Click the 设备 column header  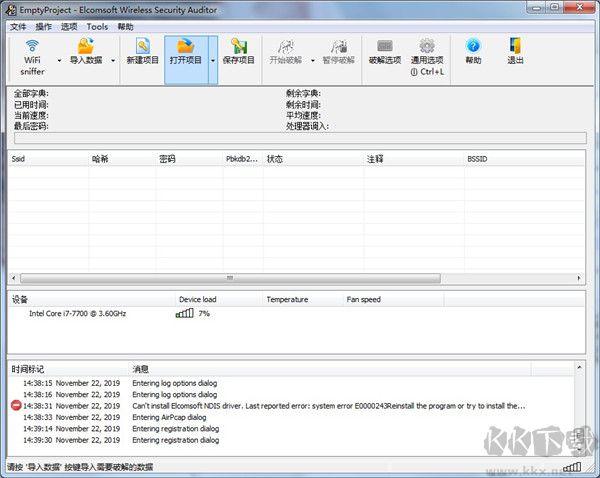(91, 300)
